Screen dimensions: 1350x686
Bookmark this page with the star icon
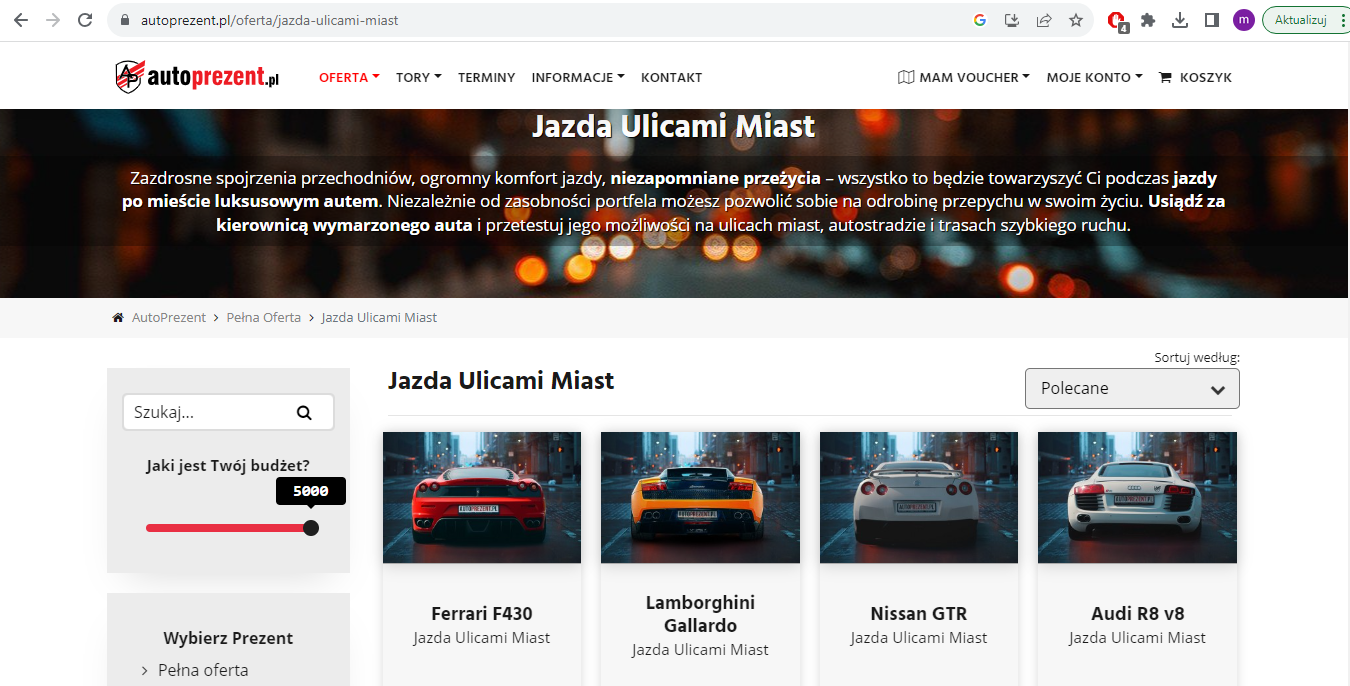1076,20
